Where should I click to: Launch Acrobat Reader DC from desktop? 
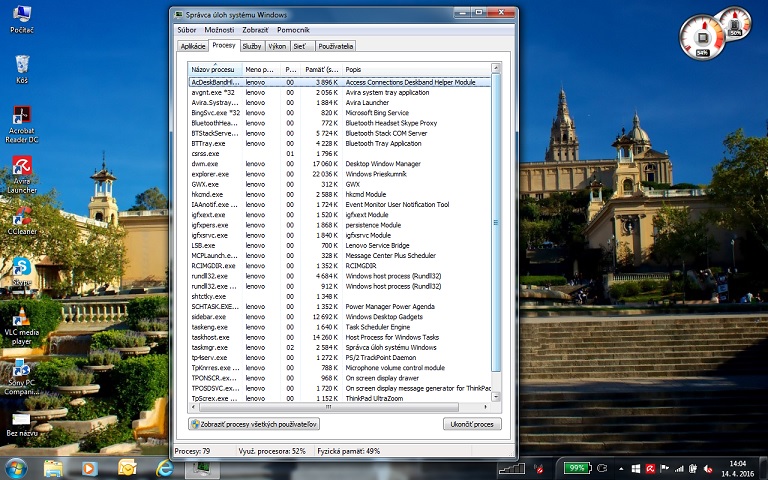click(x=22, y=124)
